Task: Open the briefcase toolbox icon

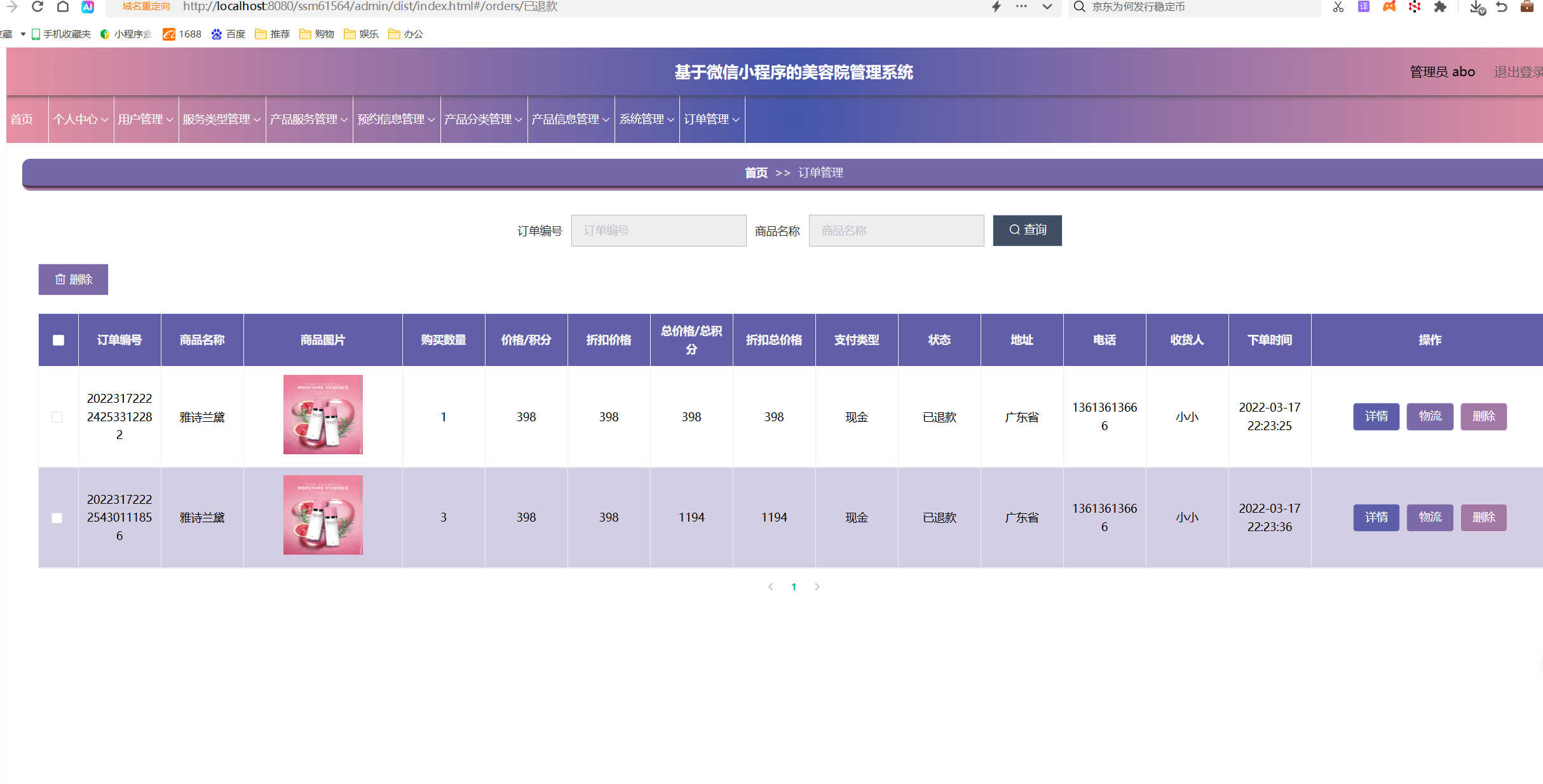Action: click(x=1526, y=7)
